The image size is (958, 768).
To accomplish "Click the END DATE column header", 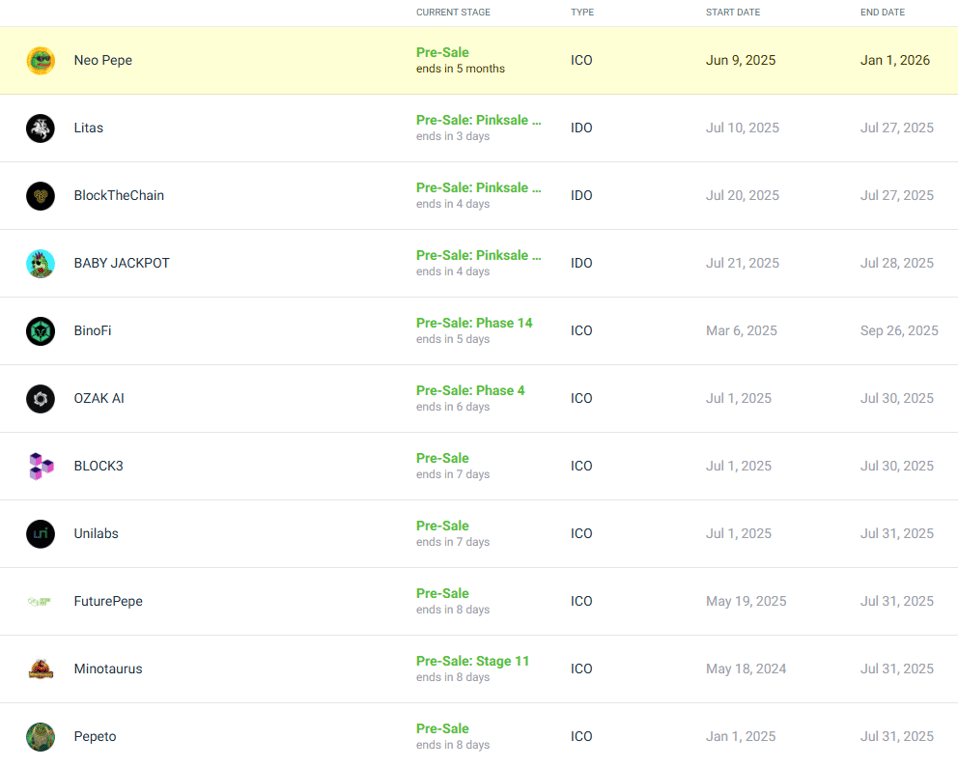I will pos(882,12).
